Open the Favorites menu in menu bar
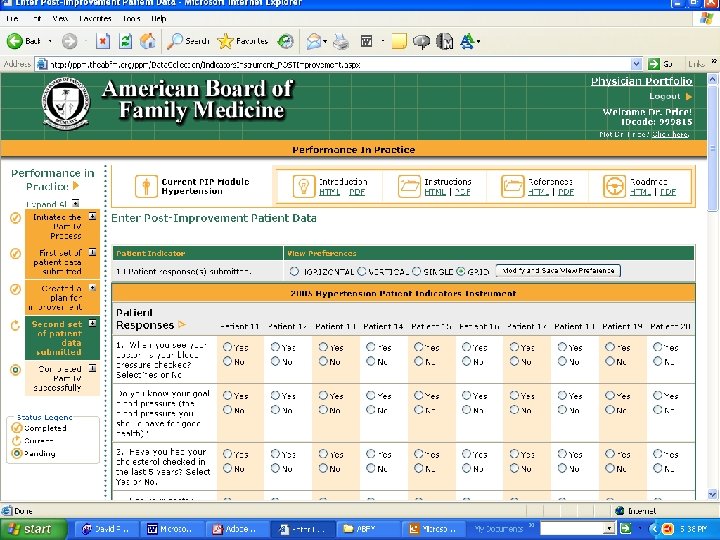The height and width of the screenshot is (540, 720). tap(97, 18)
